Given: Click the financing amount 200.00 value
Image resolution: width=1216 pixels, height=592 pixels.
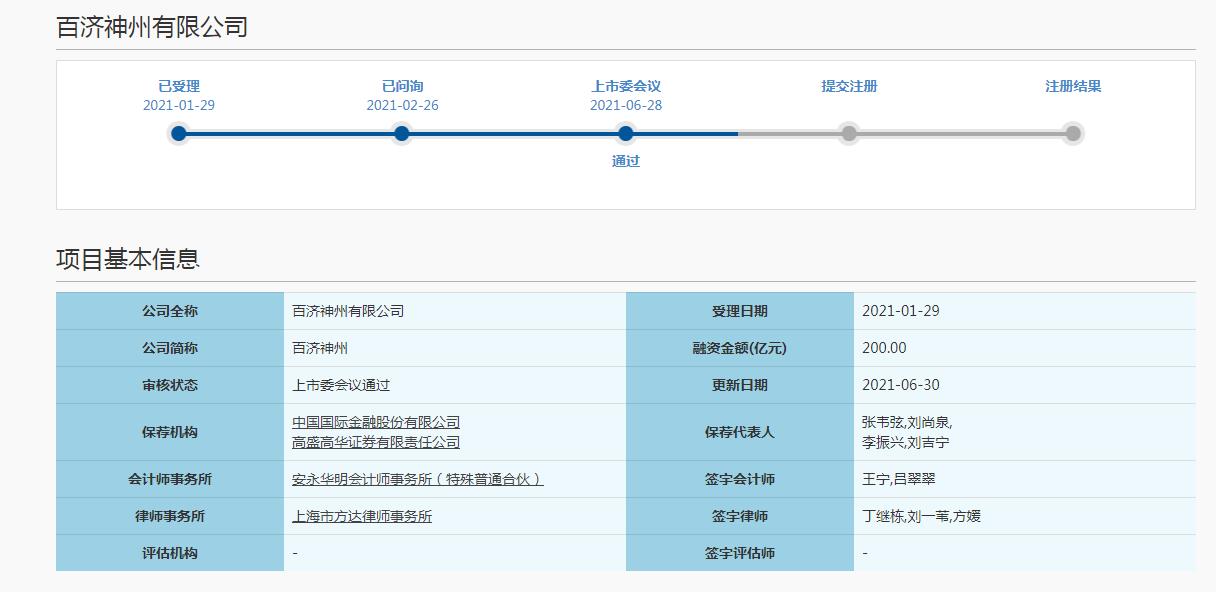Looking at the screenshot, I should point(884,348).
